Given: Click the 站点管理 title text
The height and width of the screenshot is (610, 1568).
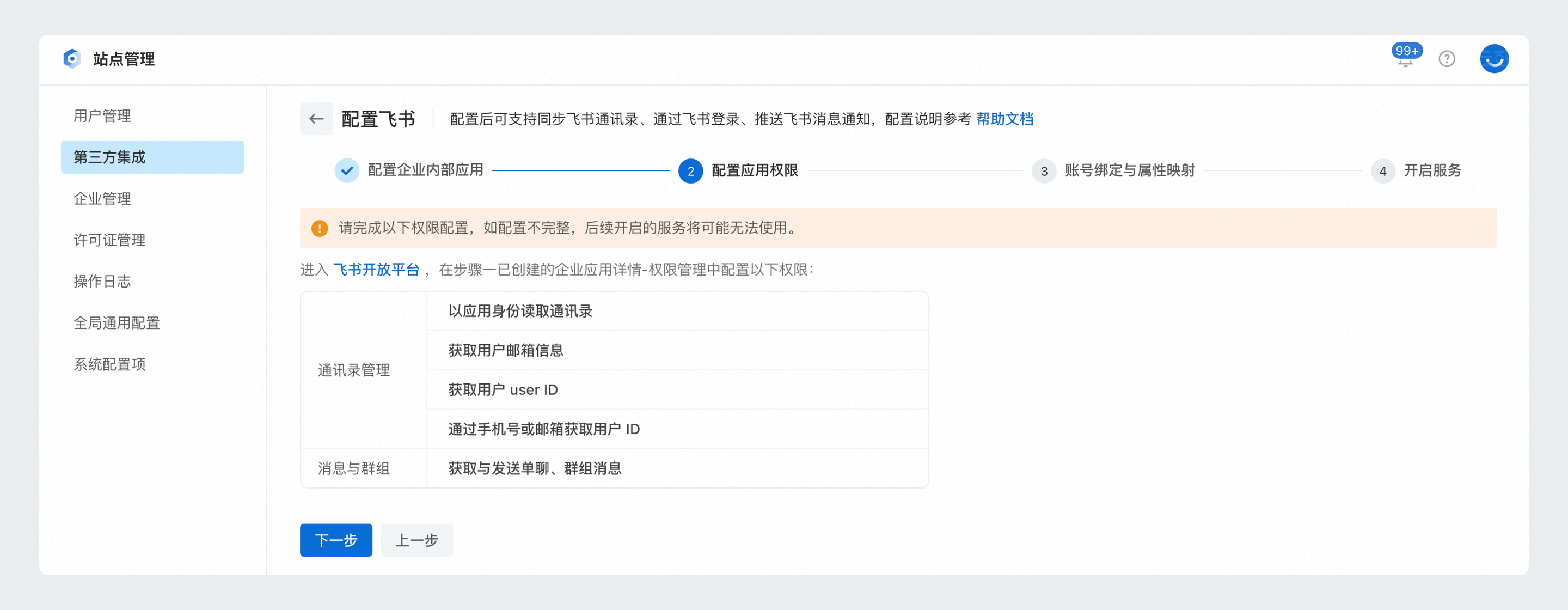Looking at the screenshot, I should [x=124, y=59].
